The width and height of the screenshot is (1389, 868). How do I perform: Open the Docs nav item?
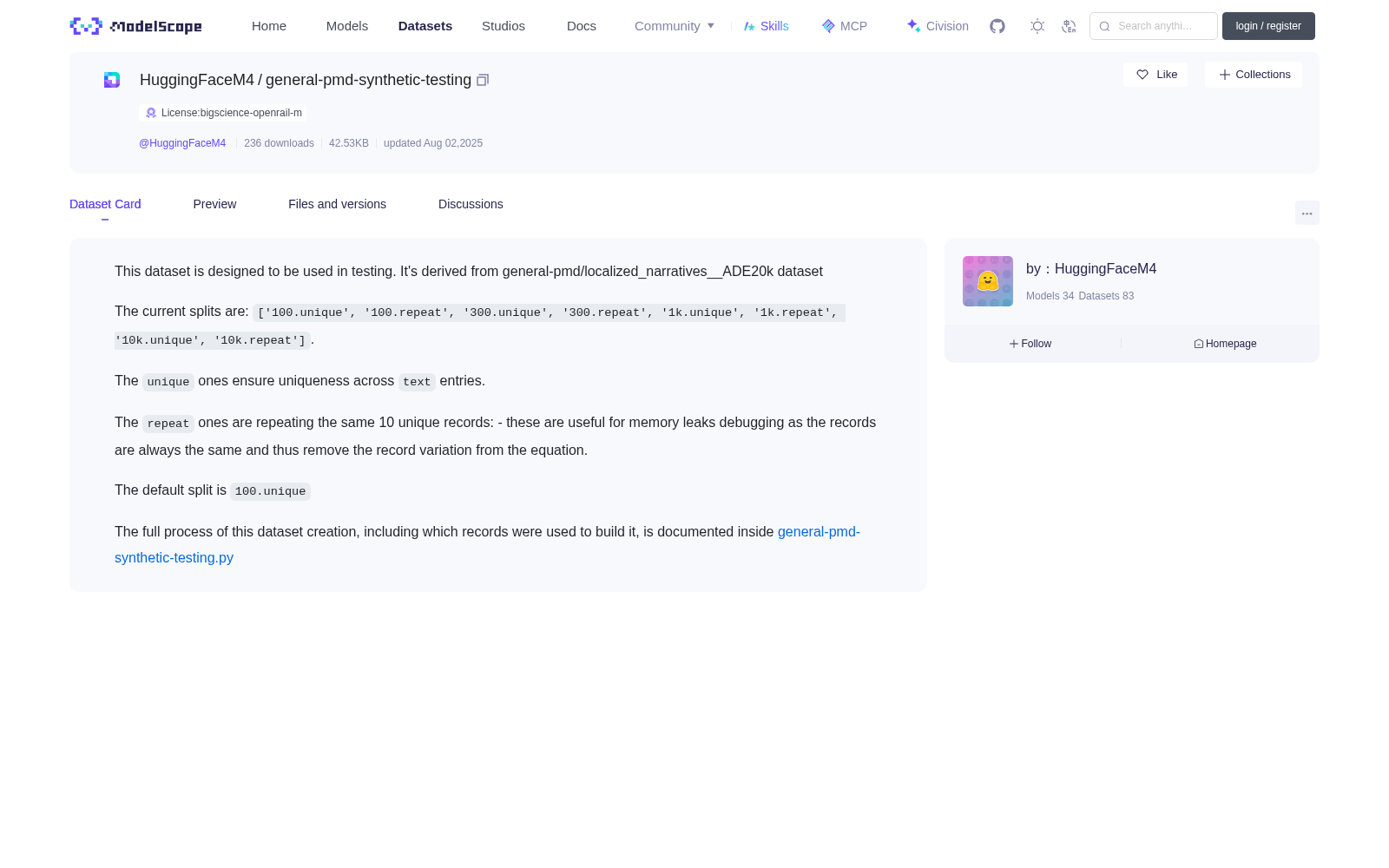(x=582, y=26)
